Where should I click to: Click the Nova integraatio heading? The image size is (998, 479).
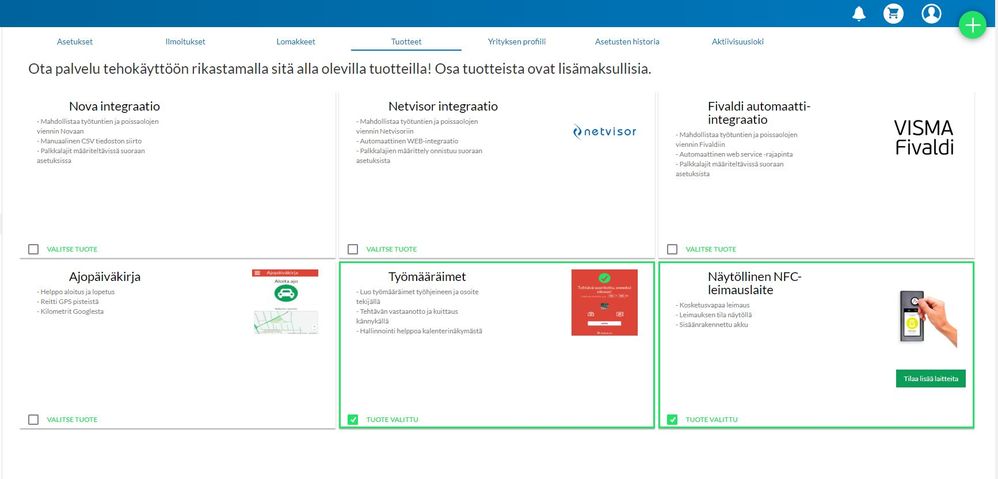click(115, 107)
